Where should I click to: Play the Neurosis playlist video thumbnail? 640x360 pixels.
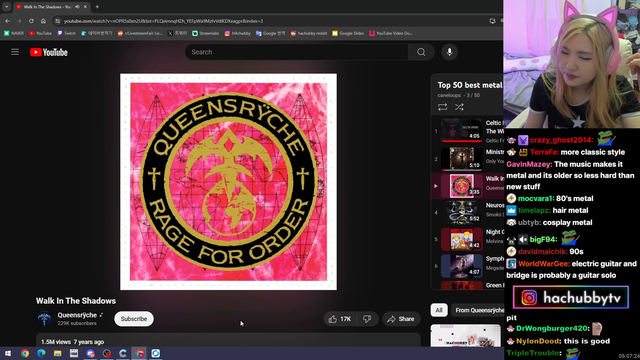point(461,212)
